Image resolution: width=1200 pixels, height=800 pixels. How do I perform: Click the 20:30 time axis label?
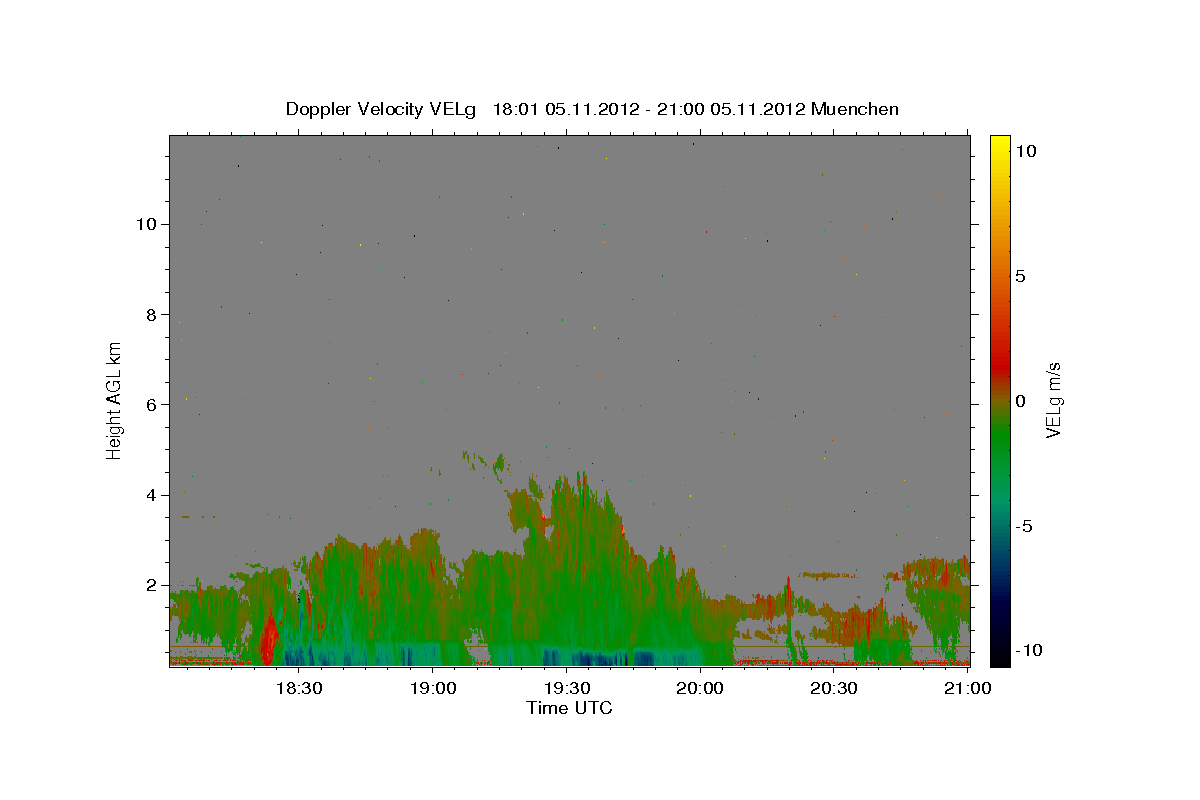[x=835, y=689]
